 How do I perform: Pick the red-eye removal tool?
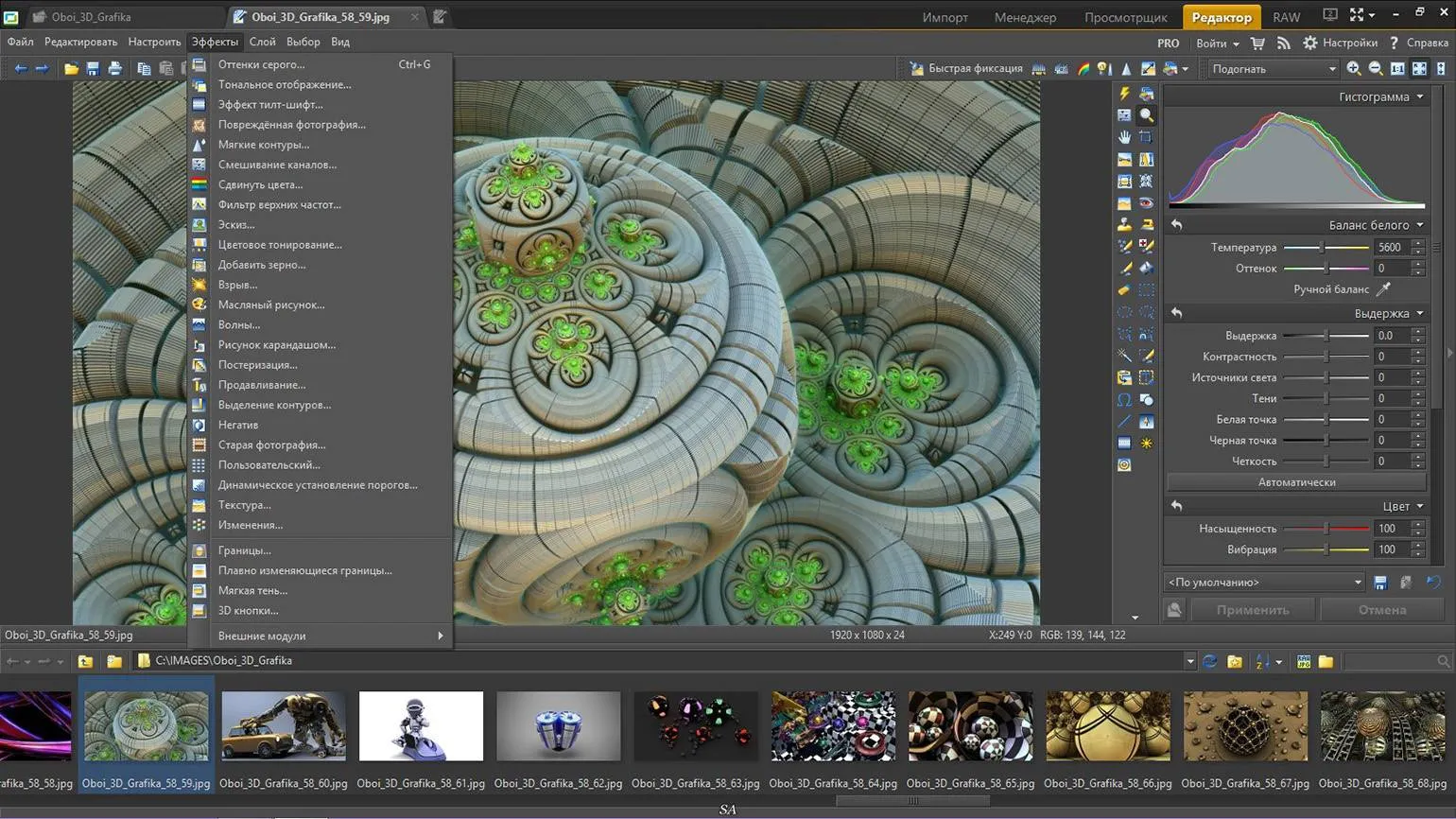click(x=1146, y=203)
